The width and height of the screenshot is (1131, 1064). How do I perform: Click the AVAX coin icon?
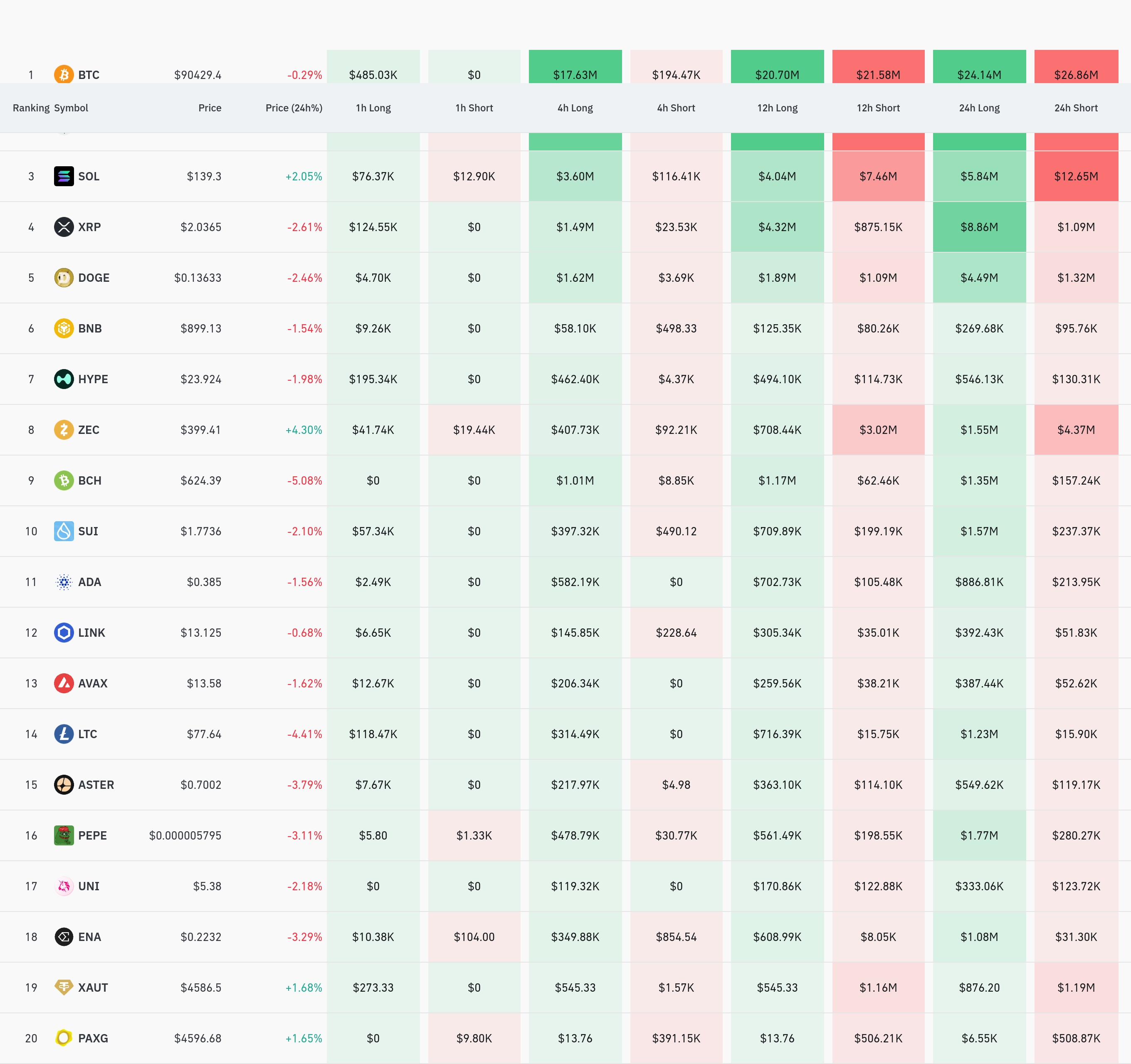click(64, 684)
